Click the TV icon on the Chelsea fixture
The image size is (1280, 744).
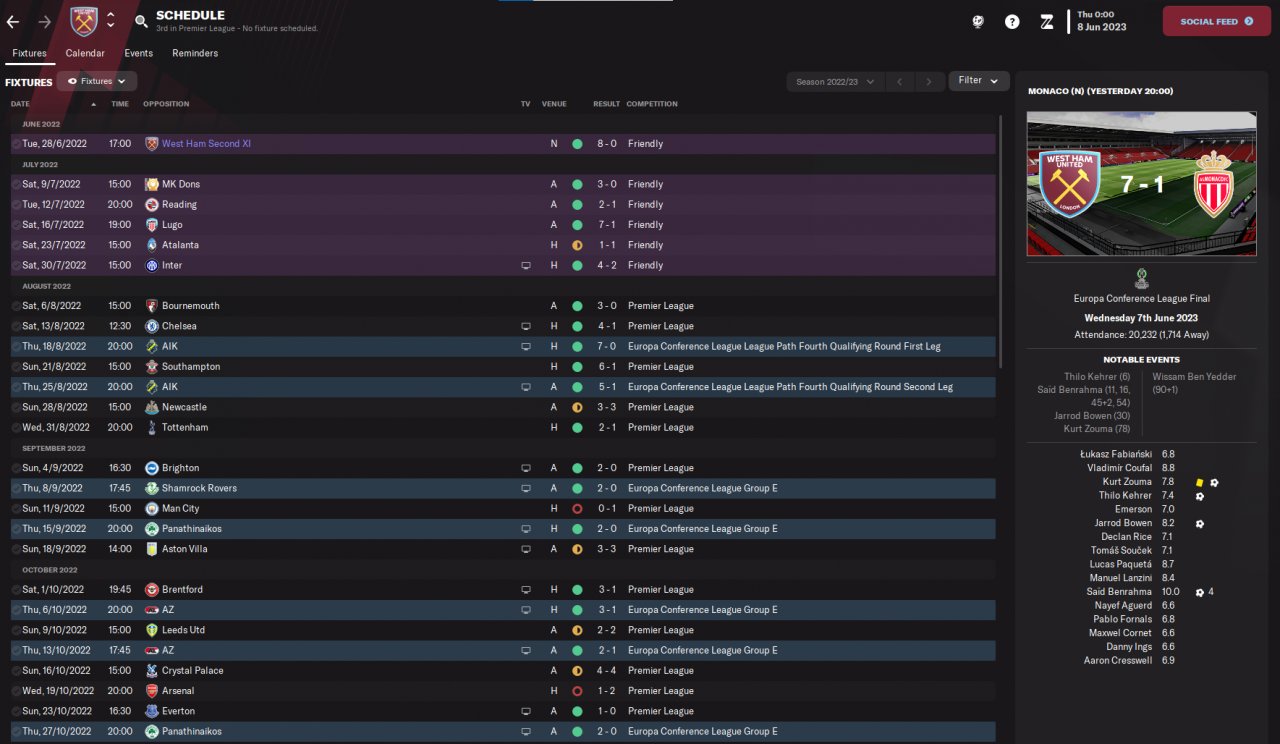(x=526, y=326)
